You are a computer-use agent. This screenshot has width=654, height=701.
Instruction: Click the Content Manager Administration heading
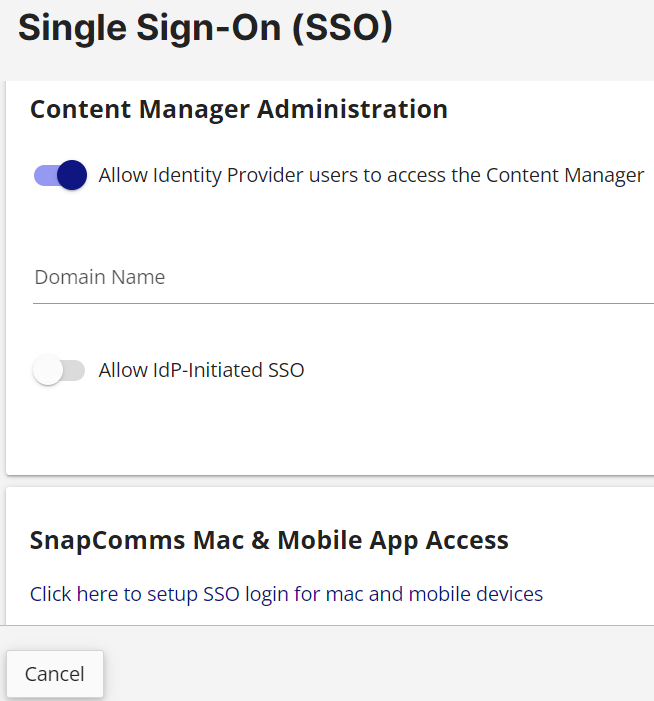pos(239,109)
